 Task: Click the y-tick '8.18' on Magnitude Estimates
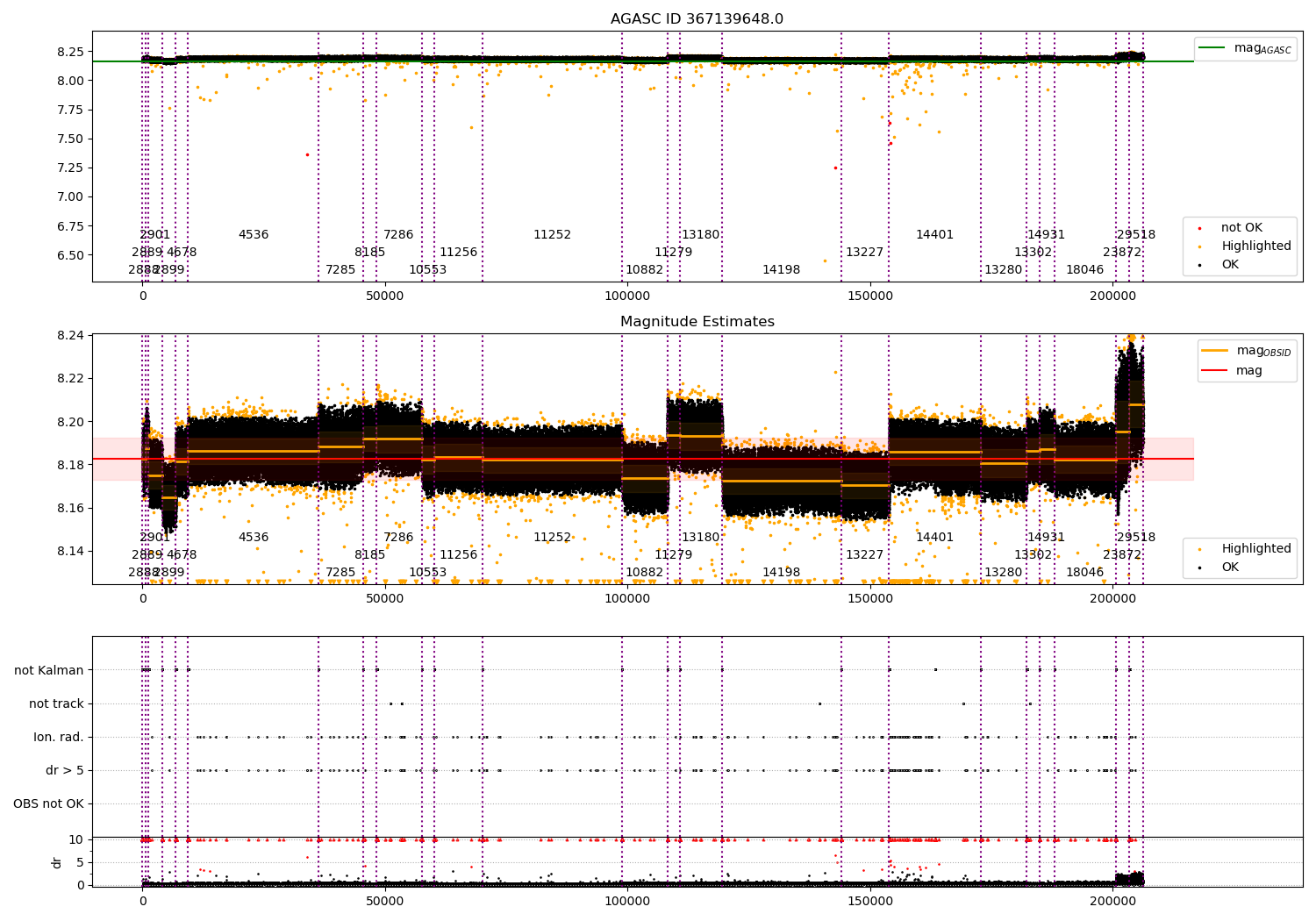click(70, 465)
